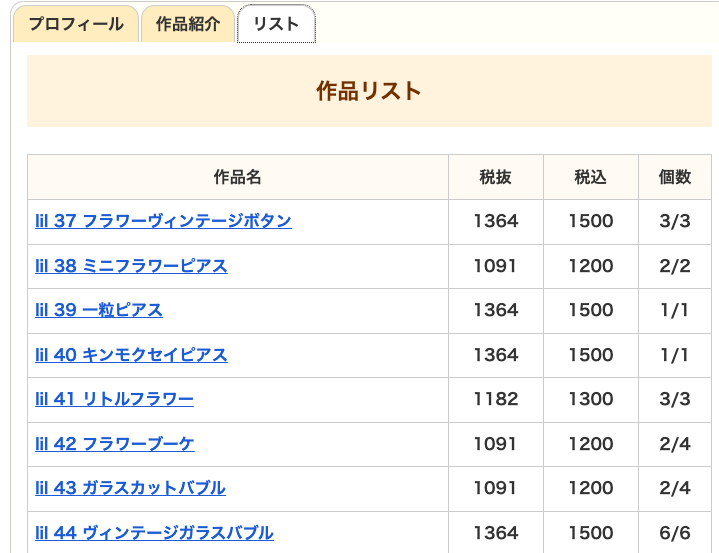
Task: Click the 税込 column header
Action: [590, 177]
